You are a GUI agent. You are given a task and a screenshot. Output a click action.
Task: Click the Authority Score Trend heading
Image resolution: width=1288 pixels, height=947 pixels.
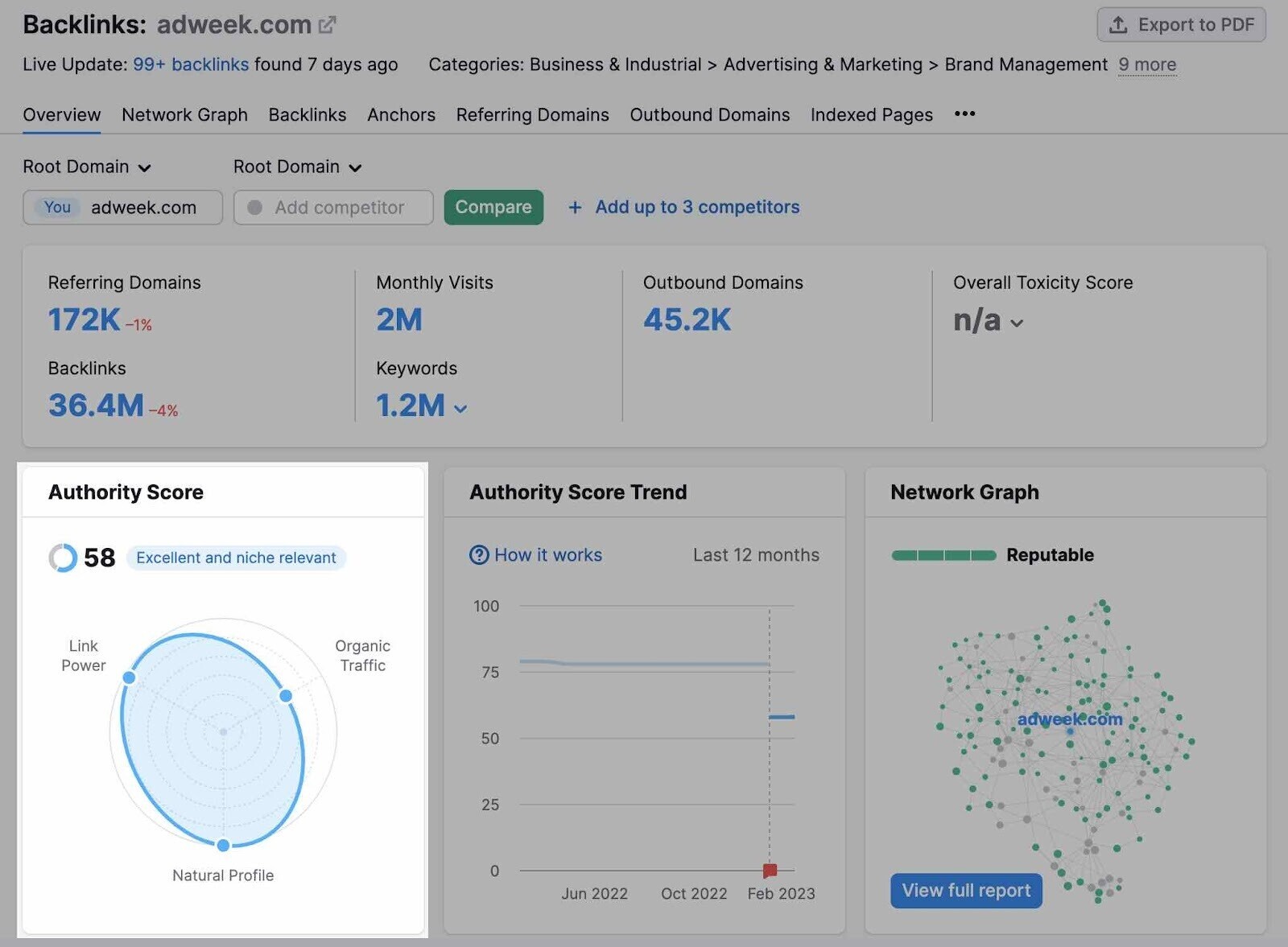[x=578, y=492]
